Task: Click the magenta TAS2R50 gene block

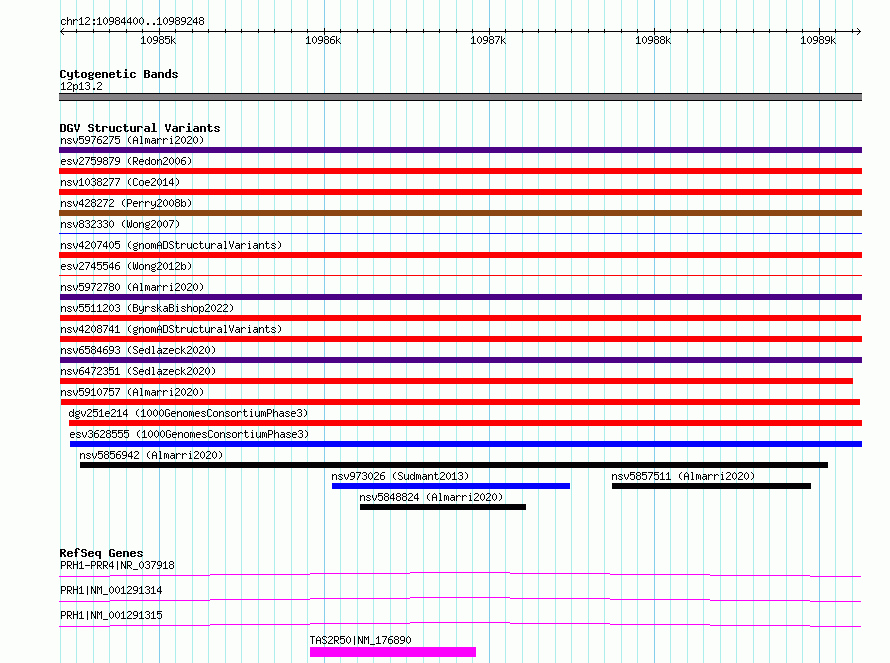Action: click(393, 652)
